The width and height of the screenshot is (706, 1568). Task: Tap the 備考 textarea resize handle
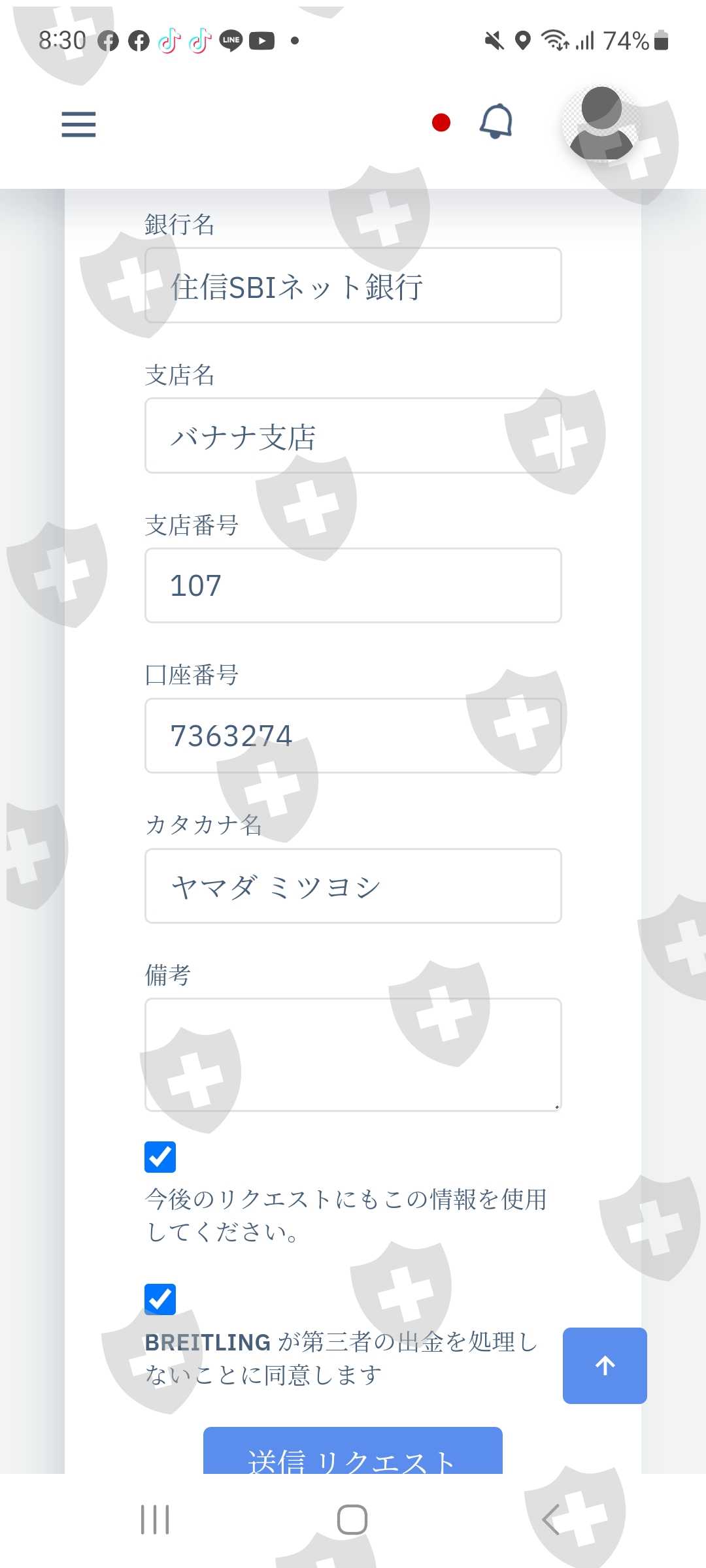(x=556, y=1106)
